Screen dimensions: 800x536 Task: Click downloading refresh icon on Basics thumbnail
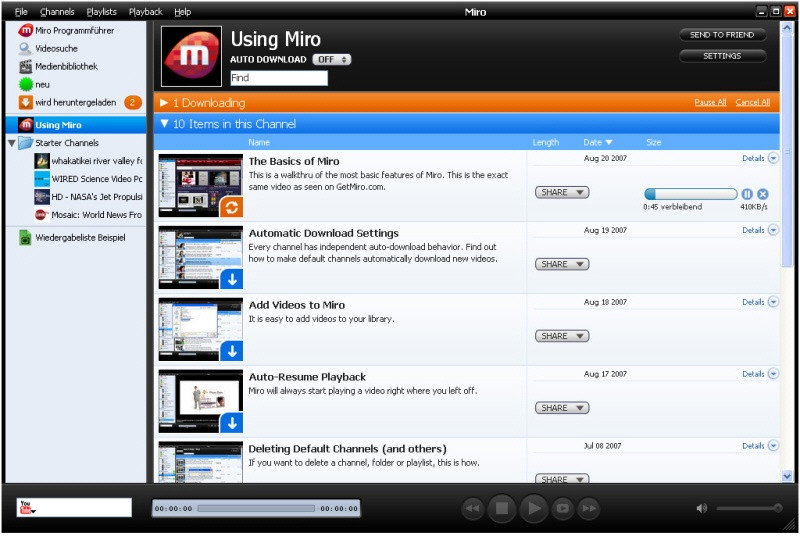pos(232,207)
